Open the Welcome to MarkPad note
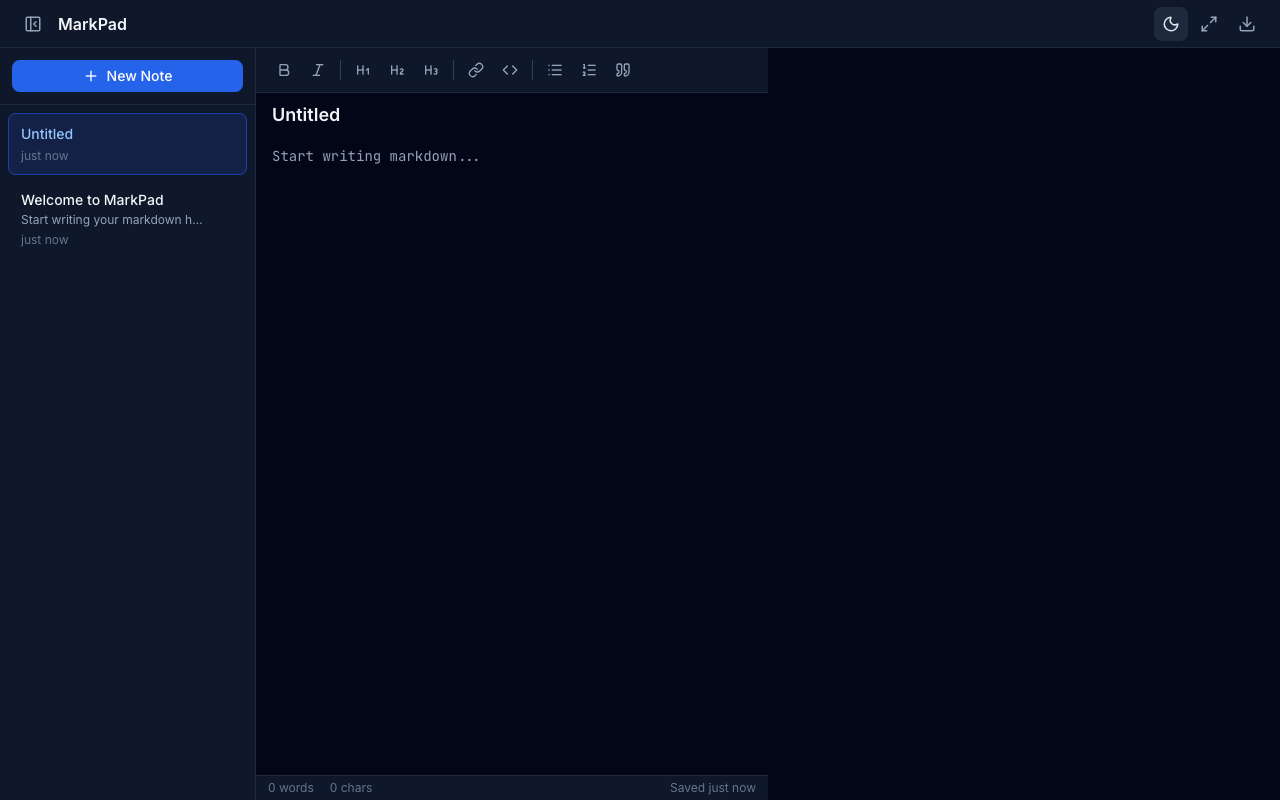 127,218
